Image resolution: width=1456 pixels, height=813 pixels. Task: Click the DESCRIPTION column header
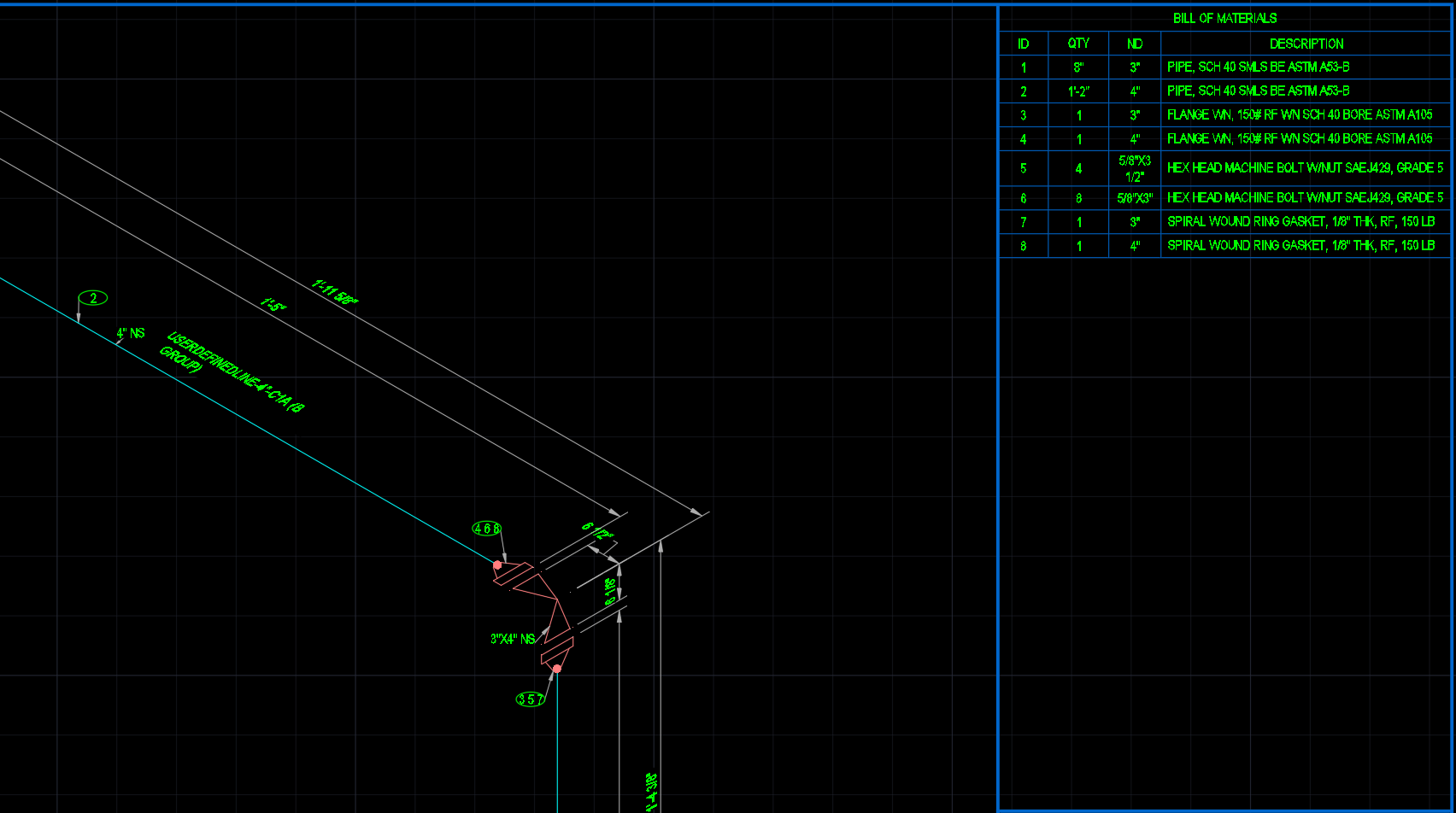(x=1306, y=44)
